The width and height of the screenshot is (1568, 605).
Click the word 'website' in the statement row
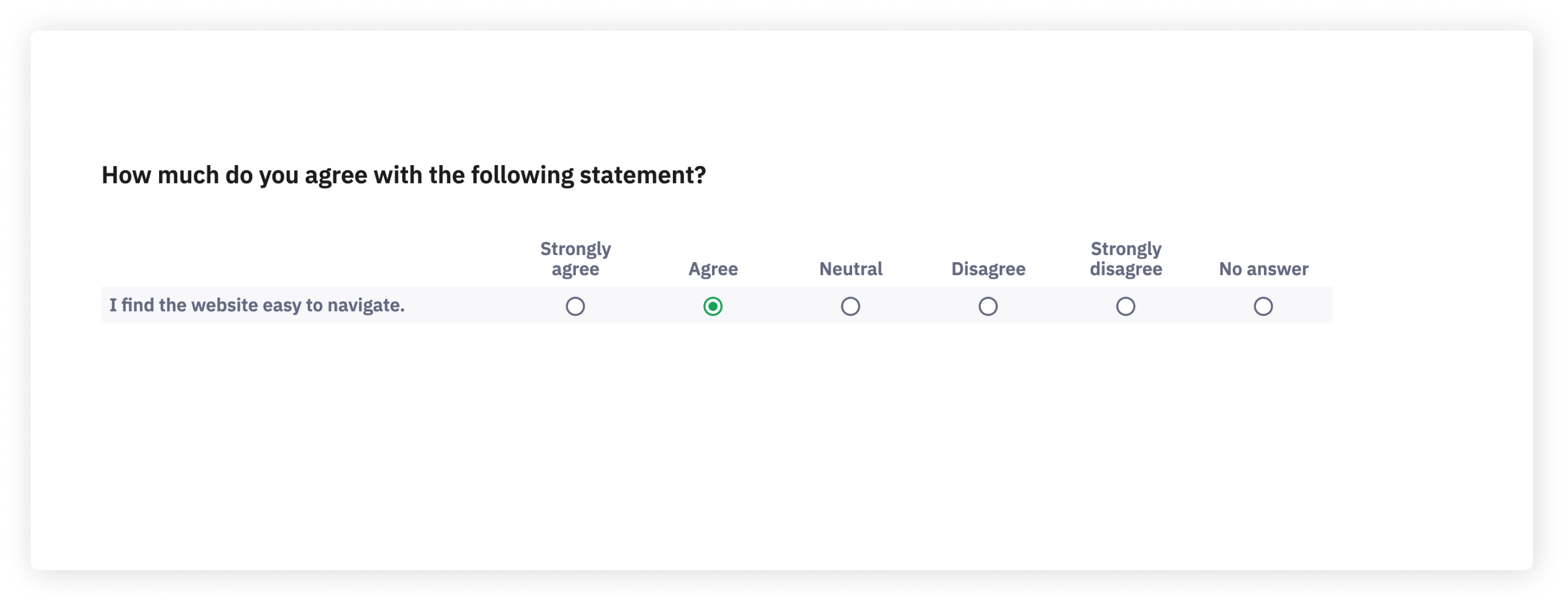(x=224, y=305)
